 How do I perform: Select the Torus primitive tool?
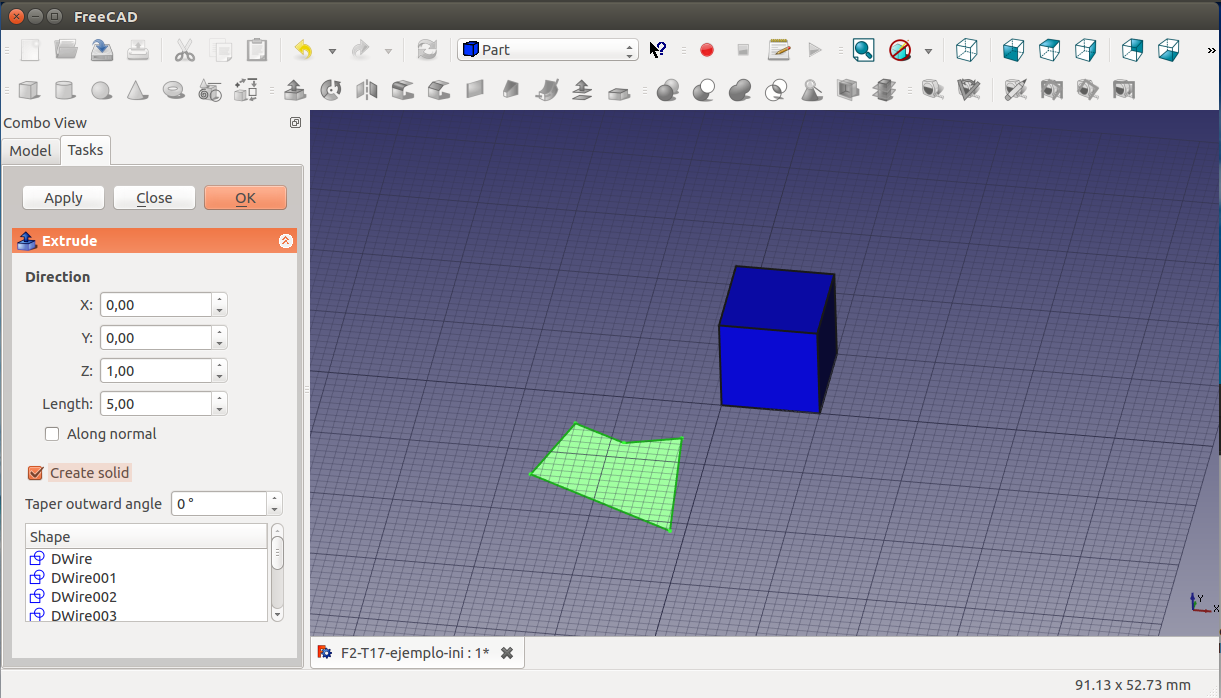pos(174,91)
